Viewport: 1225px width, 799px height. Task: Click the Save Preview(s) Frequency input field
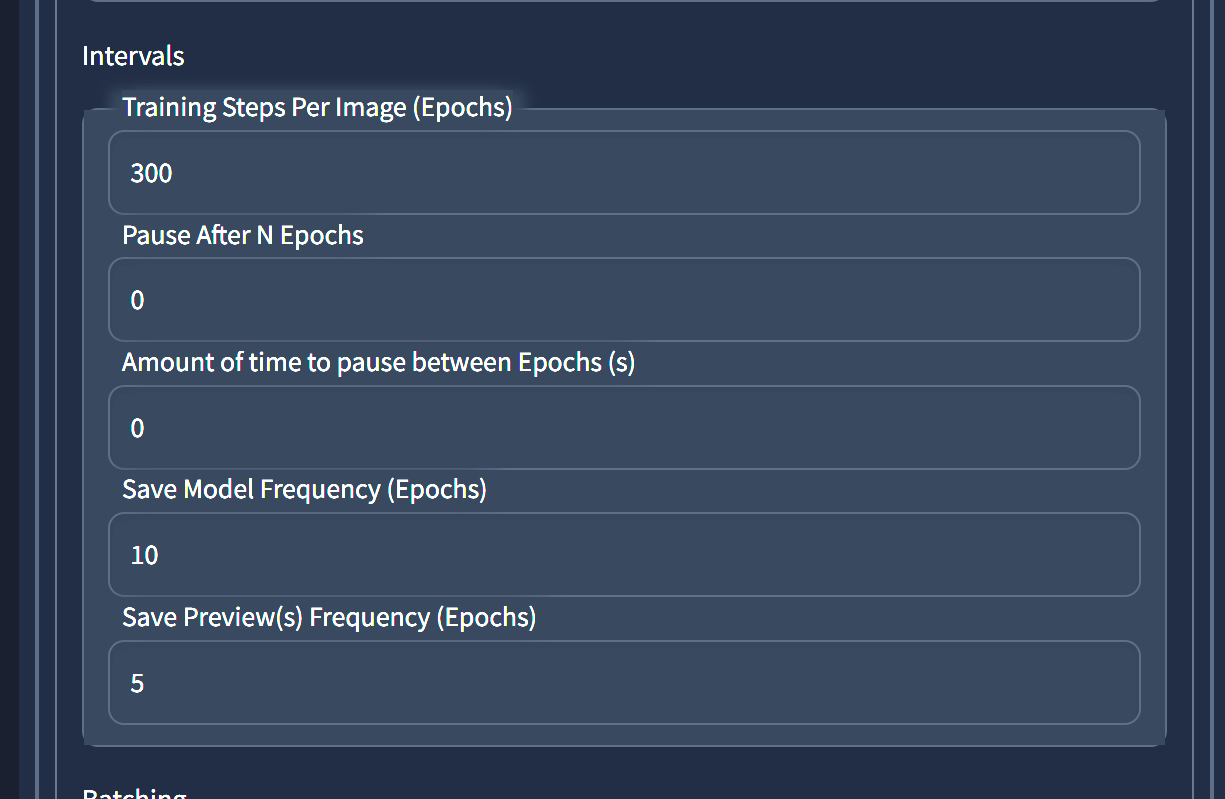(624, 682)
